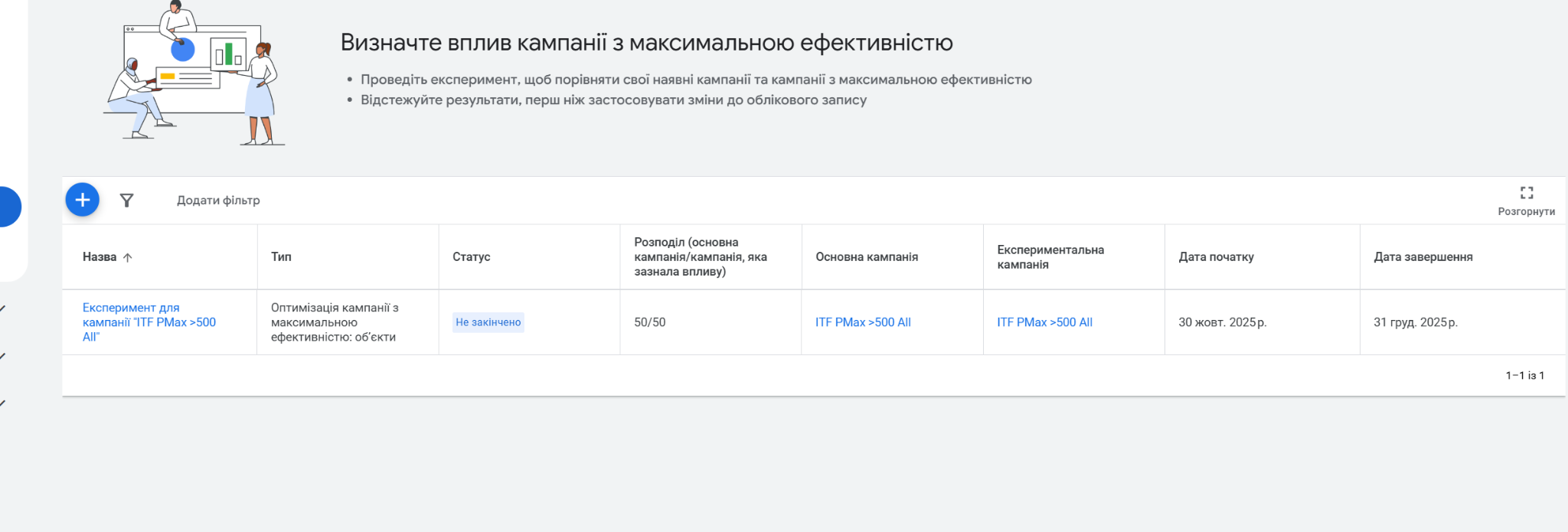Click the Додати фільтр field
The image size is (1568, 532).
218,201
